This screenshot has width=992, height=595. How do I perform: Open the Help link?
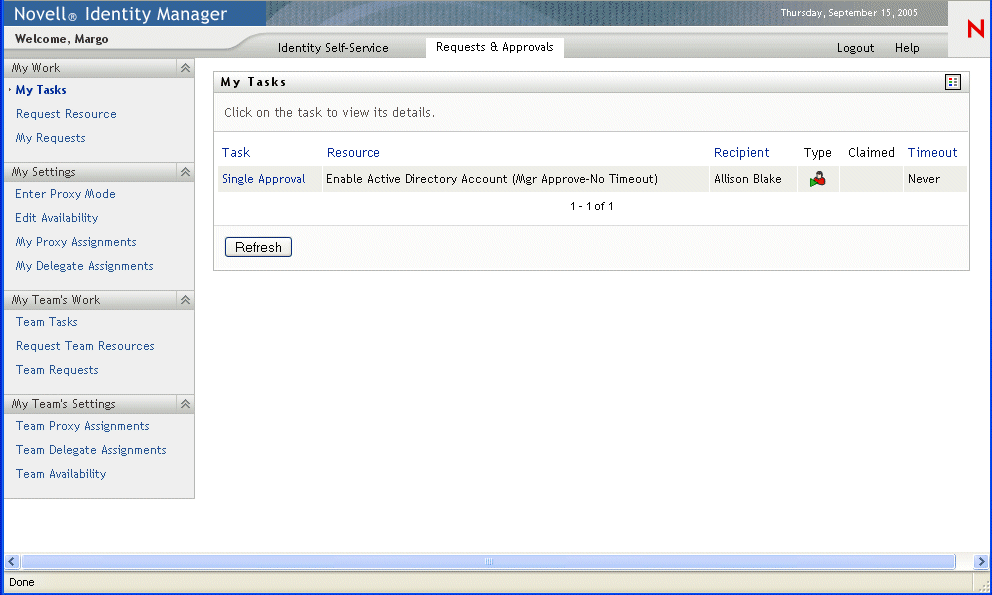pos(907,47)
